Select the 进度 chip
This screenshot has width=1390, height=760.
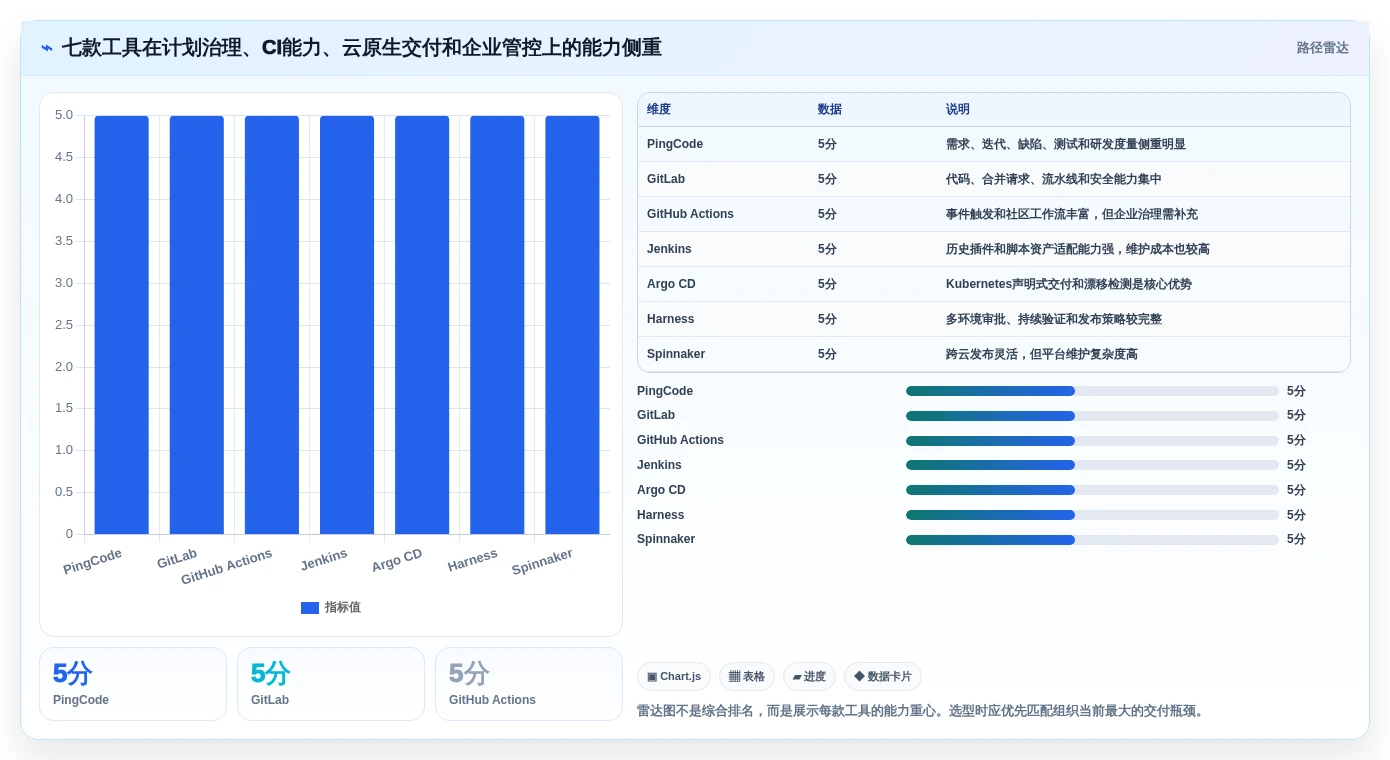coord(809,677)
